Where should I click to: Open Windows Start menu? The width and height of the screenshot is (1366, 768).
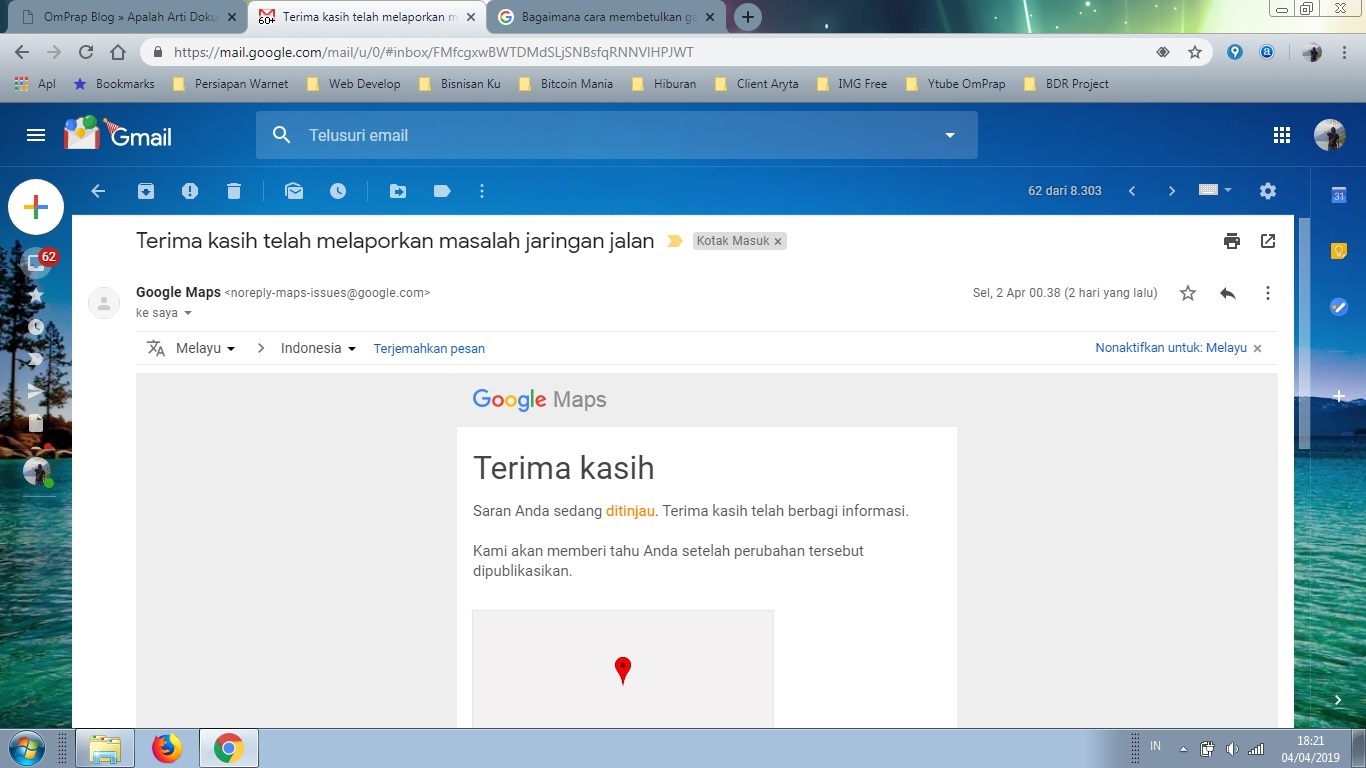point(27,748)
